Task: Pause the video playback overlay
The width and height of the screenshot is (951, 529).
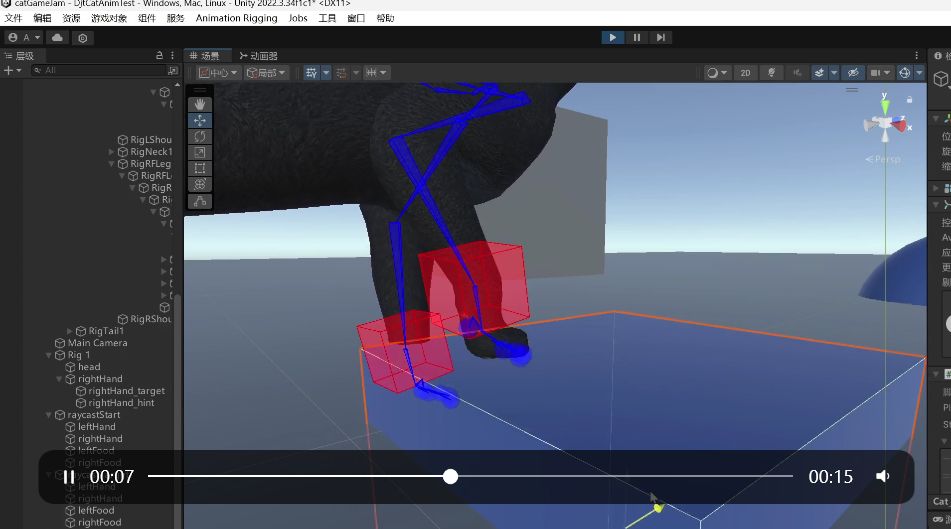Action: 68,477
